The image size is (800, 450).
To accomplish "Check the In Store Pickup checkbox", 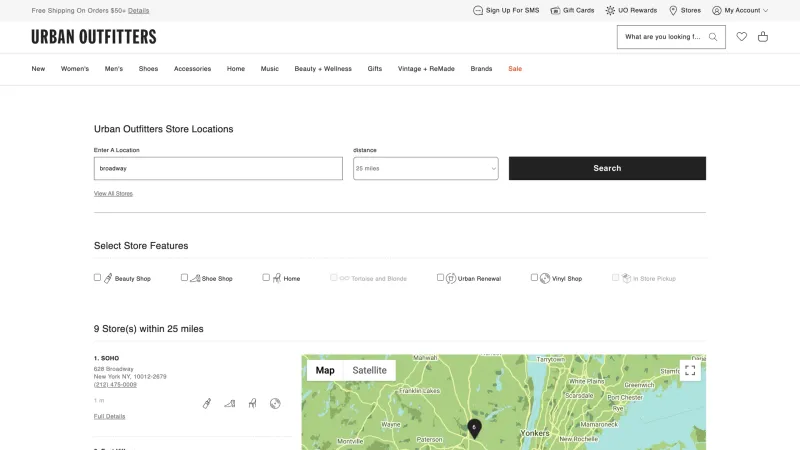I will (x=615, y=278).
